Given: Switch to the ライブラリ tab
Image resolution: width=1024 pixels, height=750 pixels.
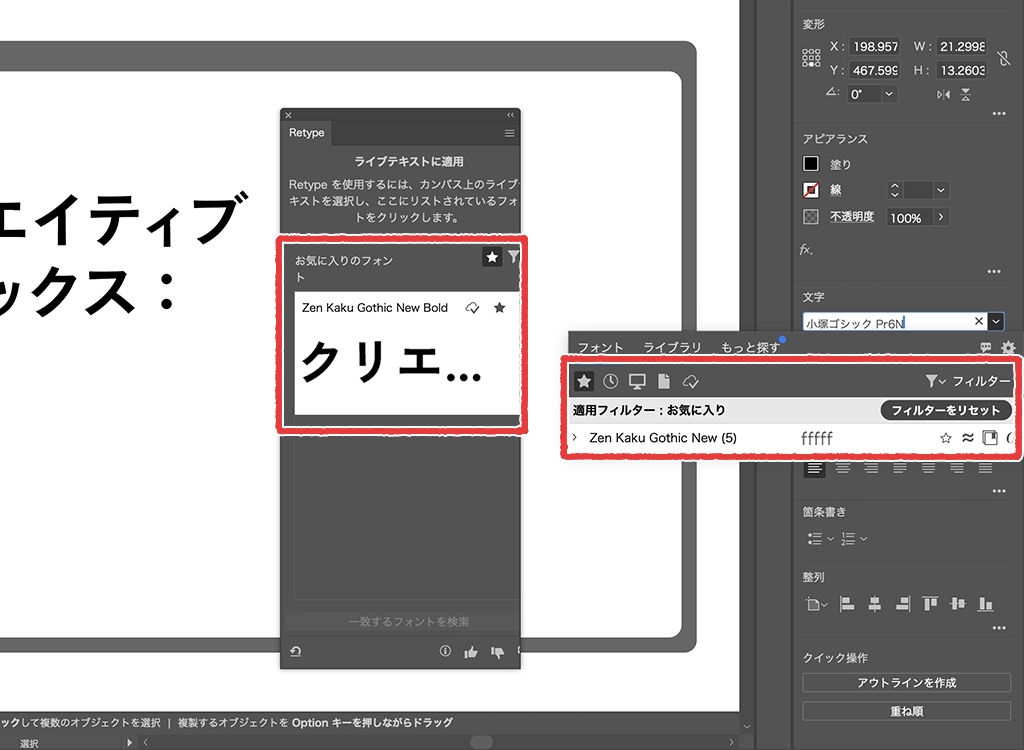Looking at the screenshot, I should coord(671,348).
